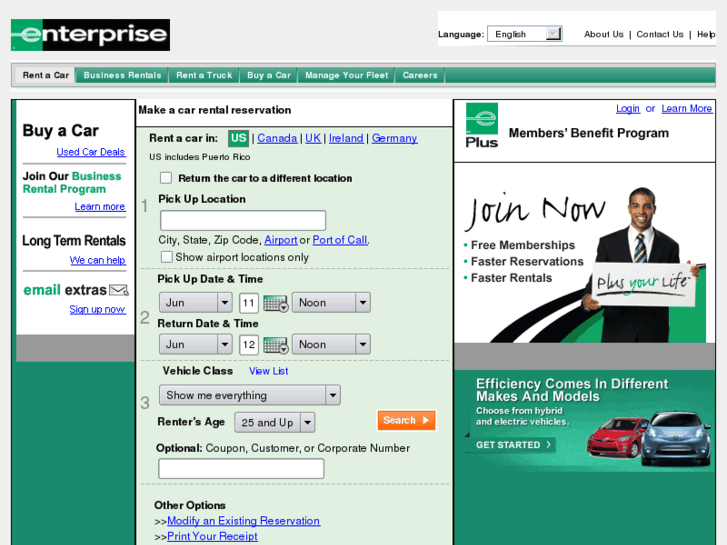Viewport: 727px width, 545px height.
Task: Click the pick up day field
Action: [x=249, y=303]
